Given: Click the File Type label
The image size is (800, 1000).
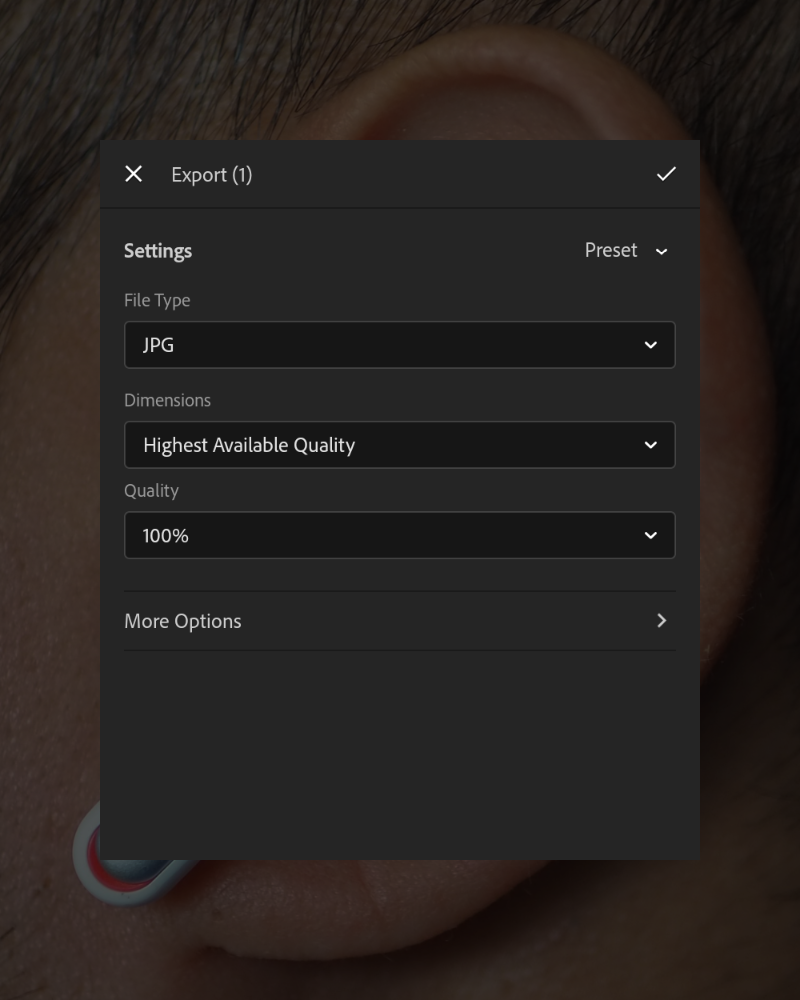Looking at the screenshot, I should point(157,300).
